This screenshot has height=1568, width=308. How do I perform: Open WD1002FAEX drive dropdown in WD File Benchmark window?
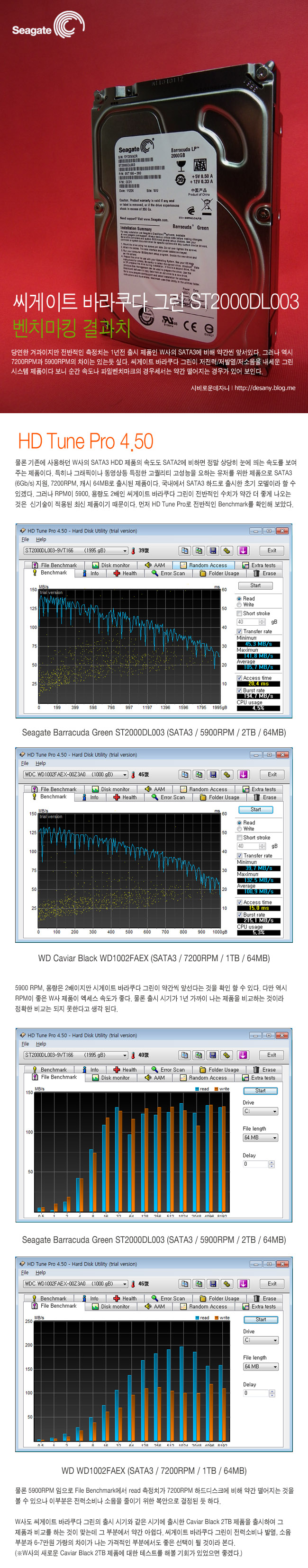pos(76,1284)
